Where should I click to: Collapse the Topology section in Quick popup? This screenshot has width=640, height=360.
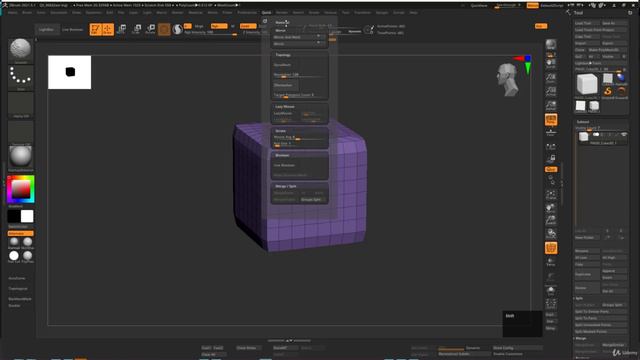click(283, 55)
